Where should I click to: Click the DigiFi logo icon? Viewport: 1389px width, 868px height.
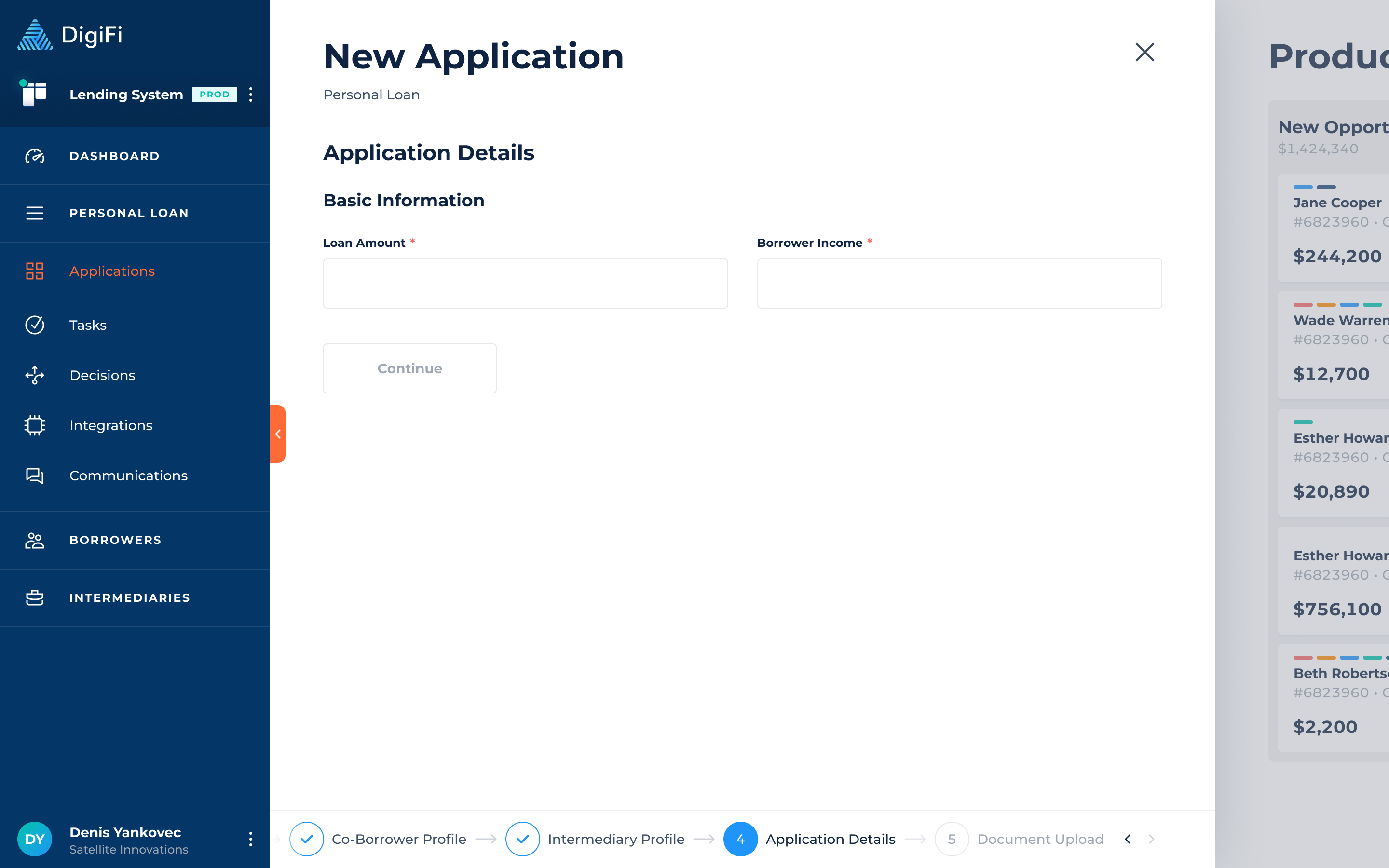tap(34, 35)
